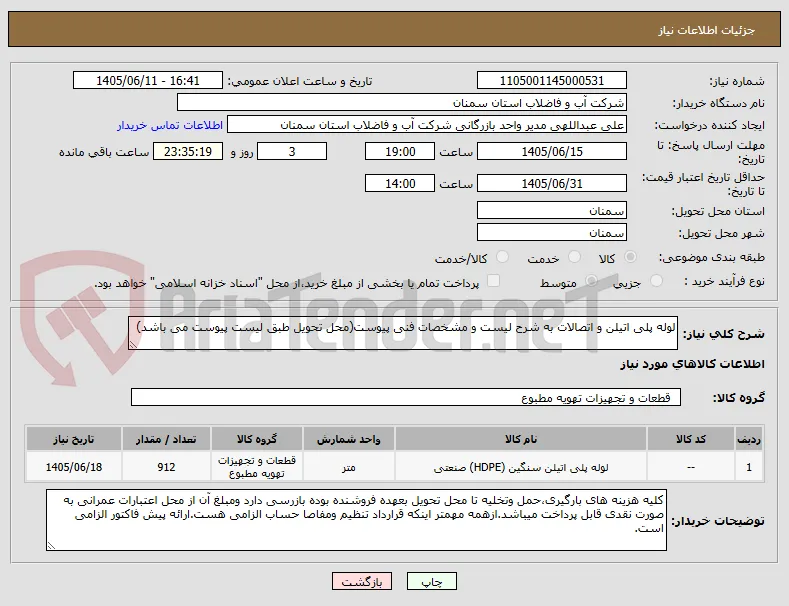Click the announcement date field 1405/06/11 - 16:41
The image size is (789, 606).
(x=147, y=81)
